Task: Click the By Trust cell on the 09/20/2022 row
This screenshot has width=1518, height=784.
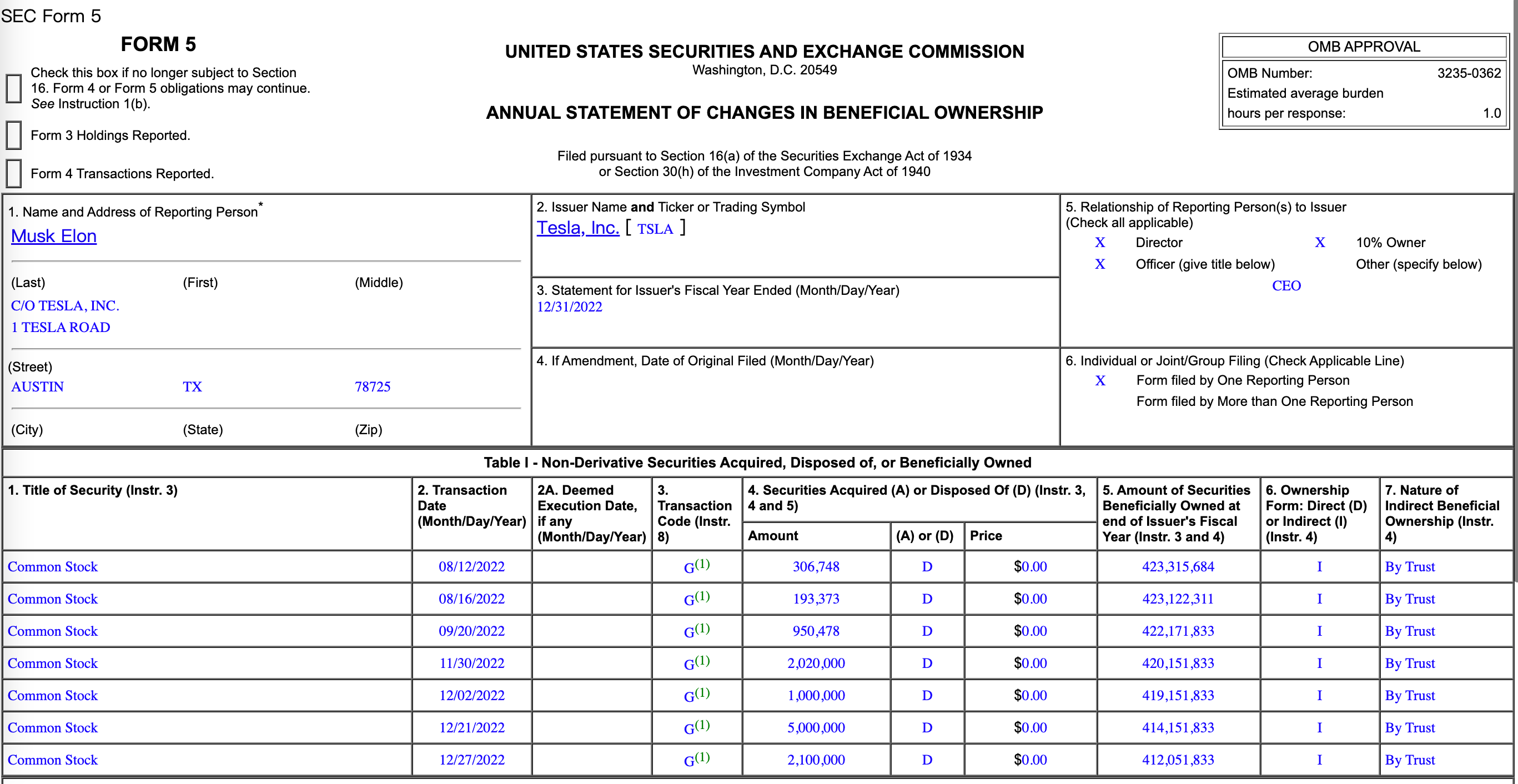Action: click(x=1410, y=631)
